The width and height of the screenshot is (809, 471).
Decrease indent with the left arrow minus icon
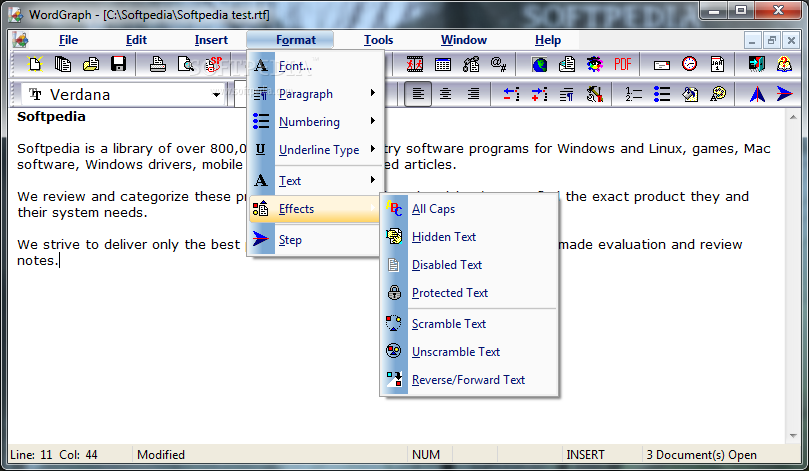pyautogui.click(x=511, y=94)
